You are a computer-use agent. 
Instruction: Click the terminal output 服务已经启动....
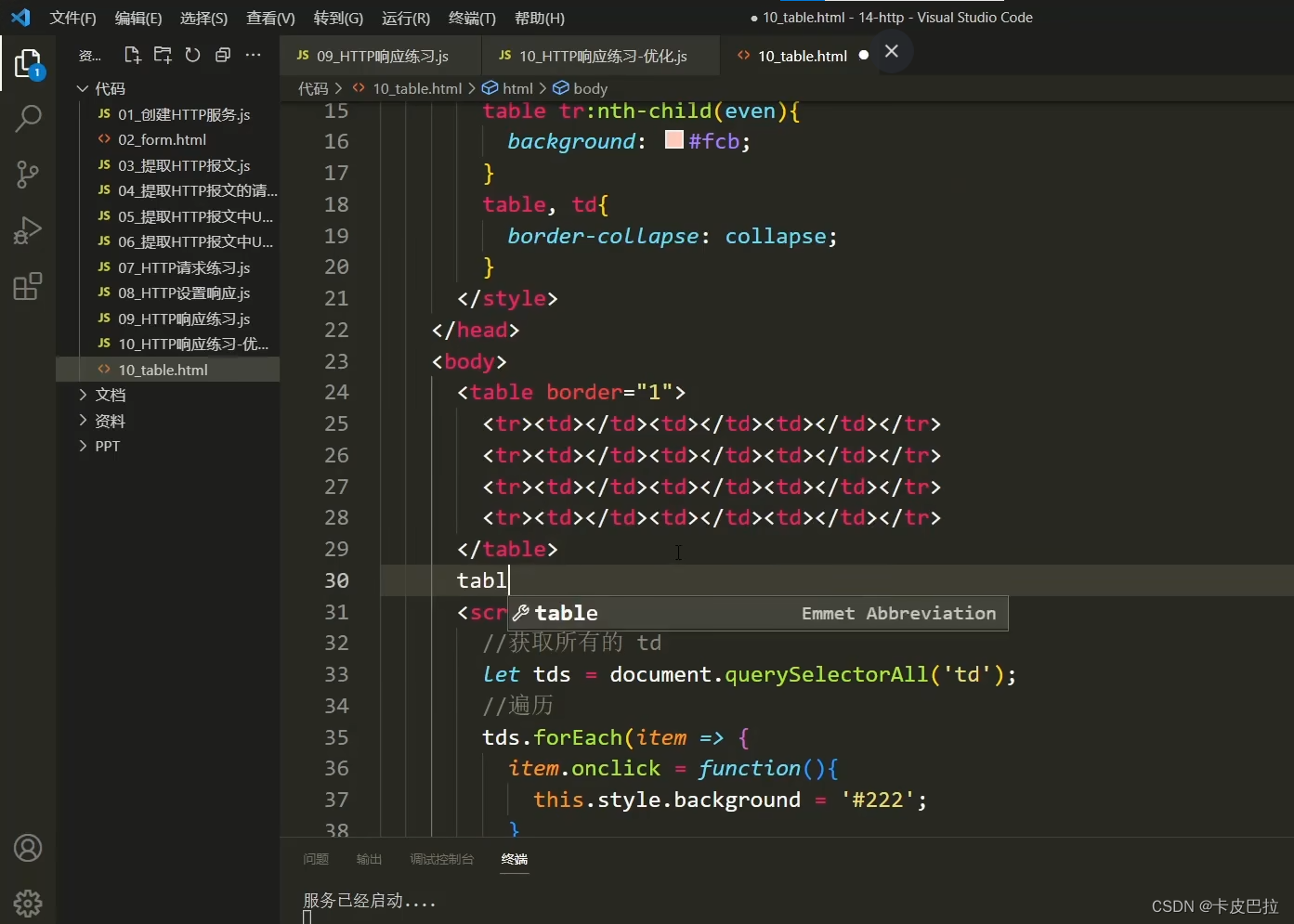click(369, 900)
